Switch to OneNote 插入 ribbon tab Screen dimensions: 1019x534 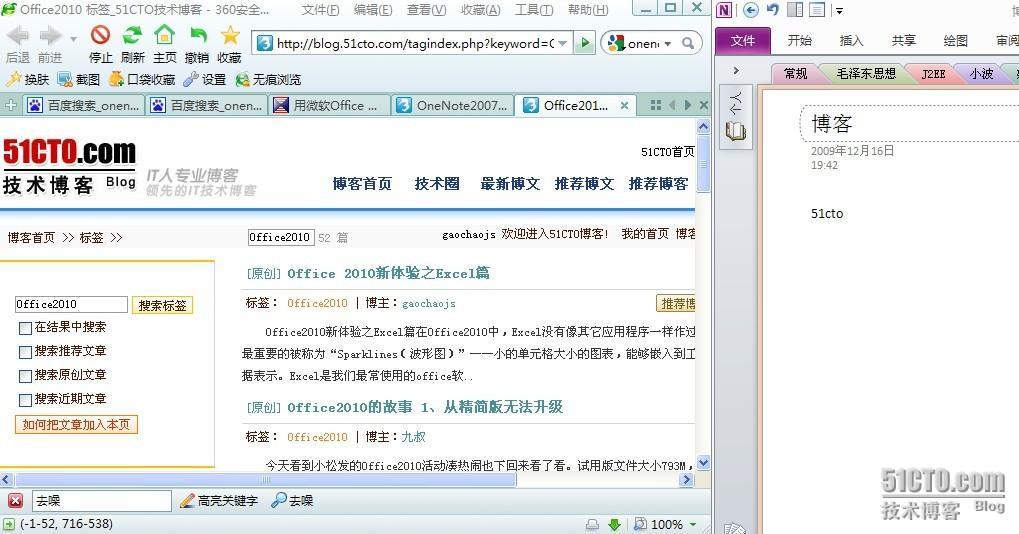(851, 40)
